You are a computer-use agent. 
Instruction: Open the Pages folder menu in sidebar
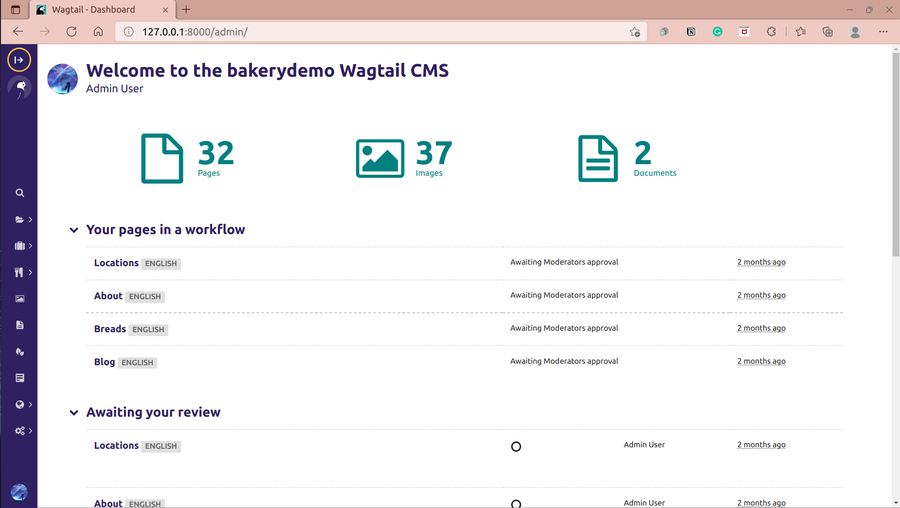[20, 219]
